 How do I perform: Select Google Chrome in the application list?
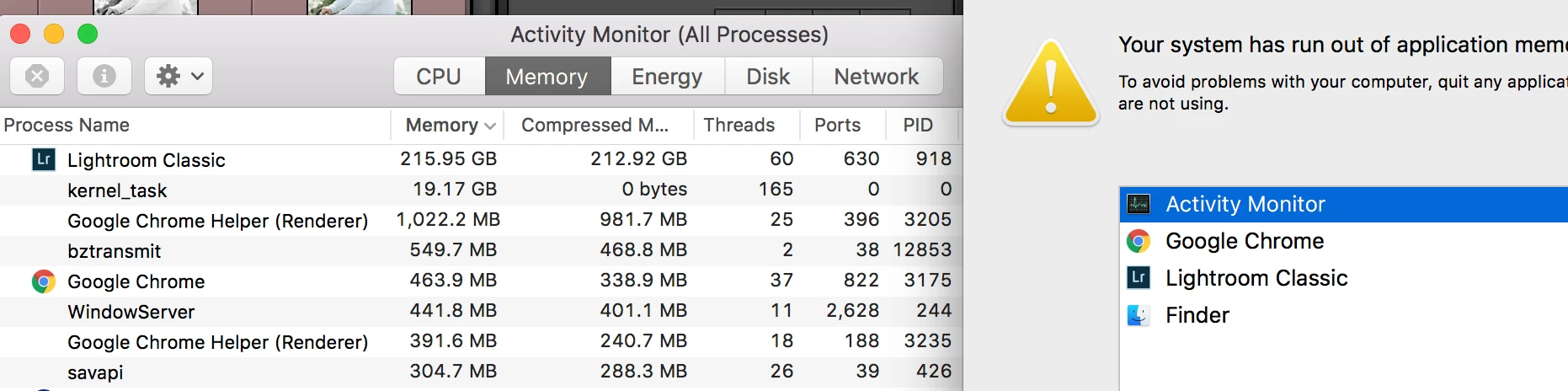pos(1244,241)
